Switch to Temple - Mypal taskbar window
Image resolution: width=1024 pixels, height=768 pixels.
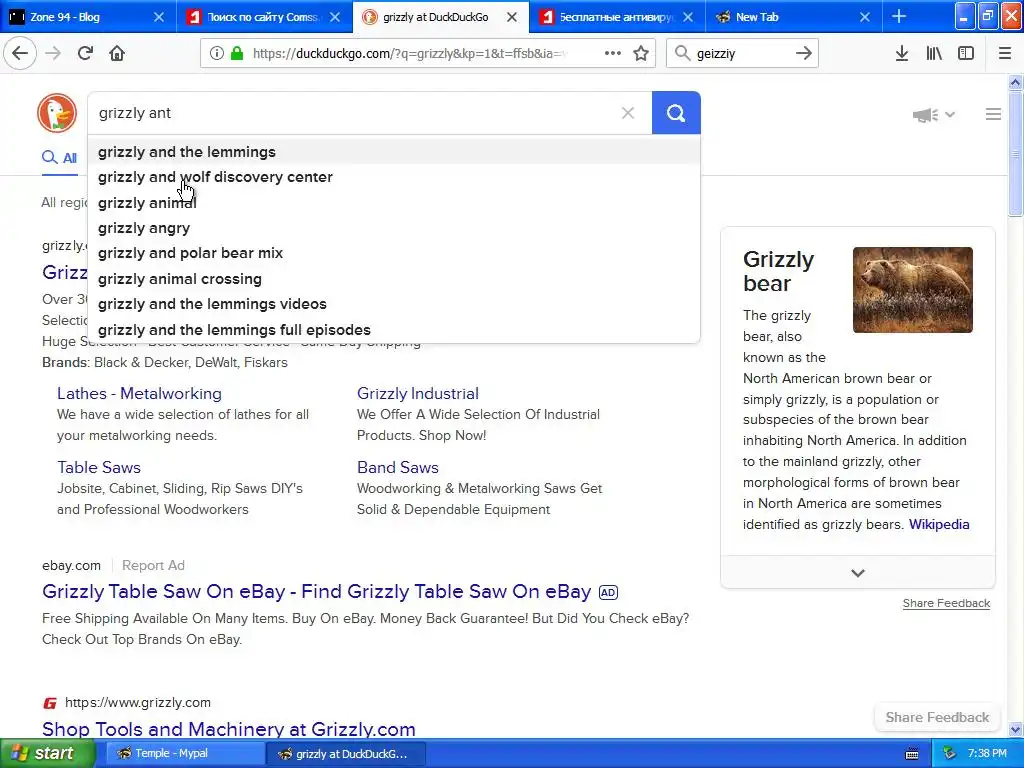coord(185,754)
